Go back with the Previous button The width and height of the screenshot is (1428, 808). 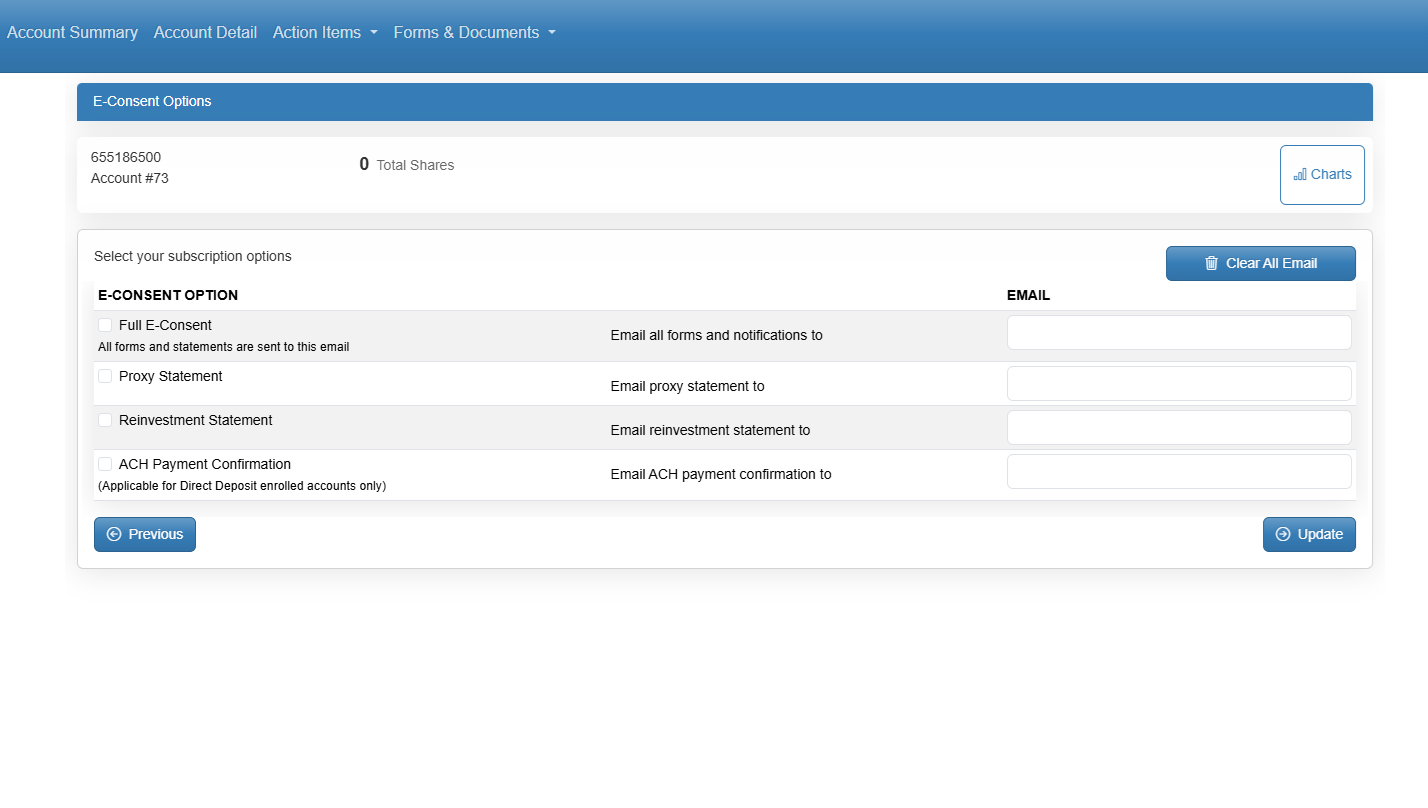(x=145, y=534)
